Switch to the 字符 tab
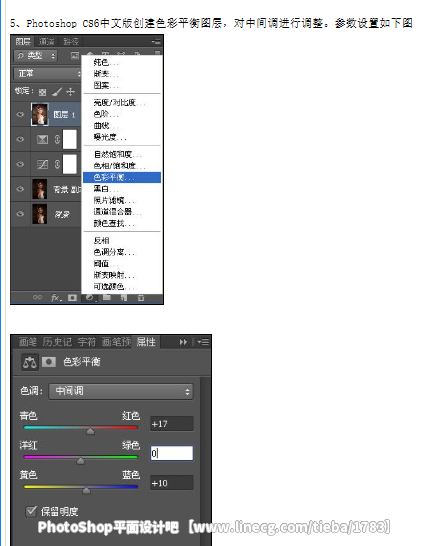This screenshot has width=446, height=546. point(86,342)
